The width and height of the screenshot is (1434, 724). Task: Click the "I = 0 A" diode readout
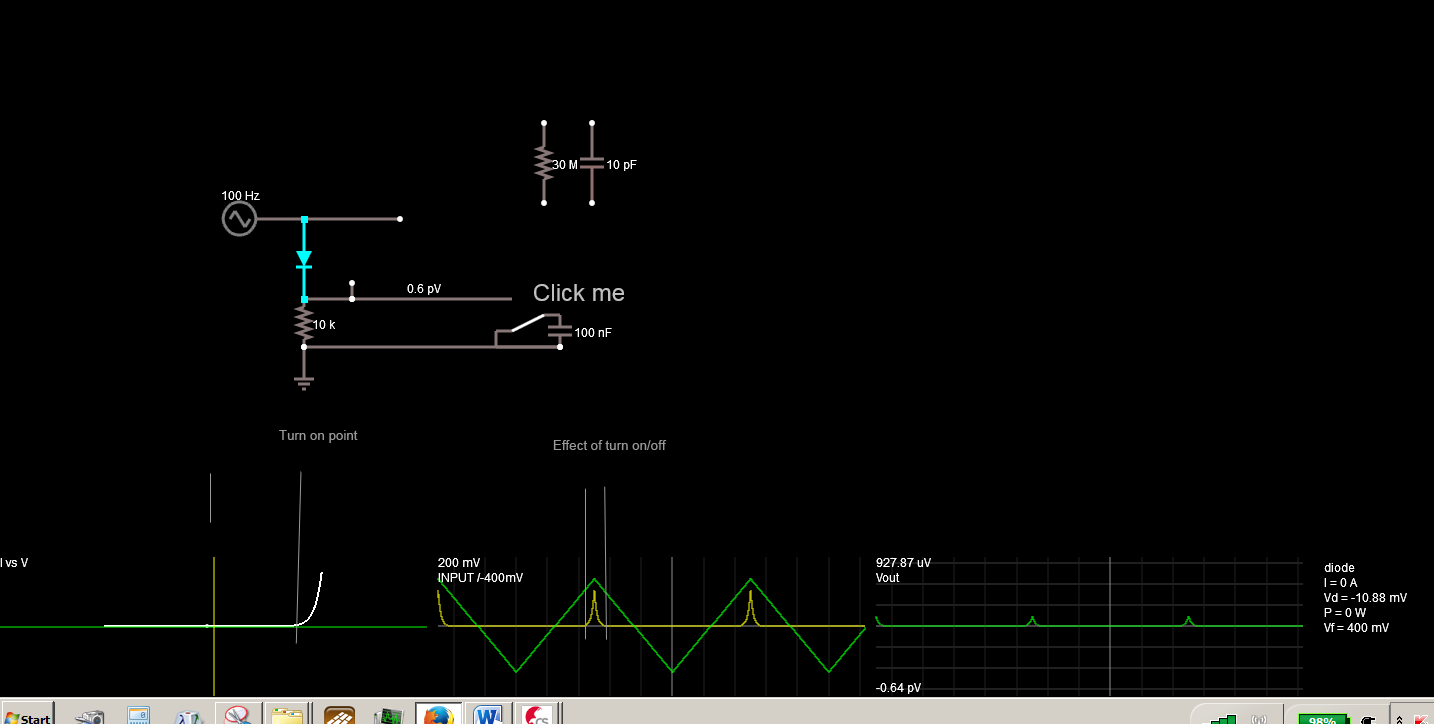(x=1340, y=583)
